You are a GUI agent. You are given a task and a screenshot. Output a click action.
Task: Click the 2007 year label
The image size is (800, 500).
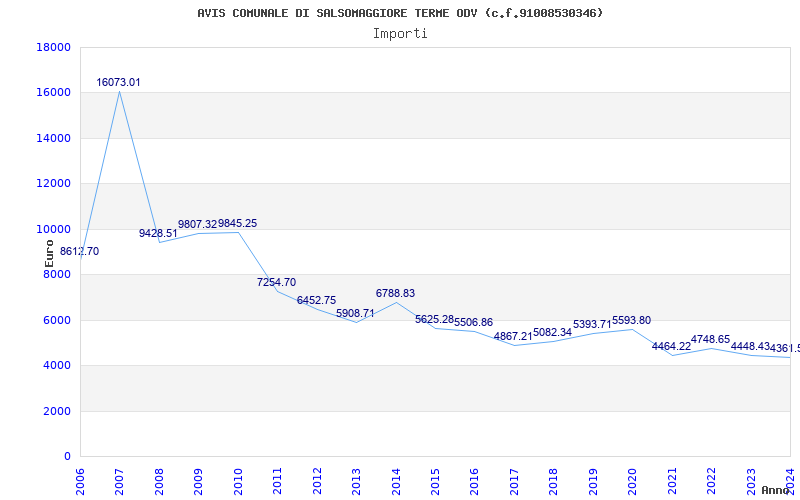coord(119,481)
